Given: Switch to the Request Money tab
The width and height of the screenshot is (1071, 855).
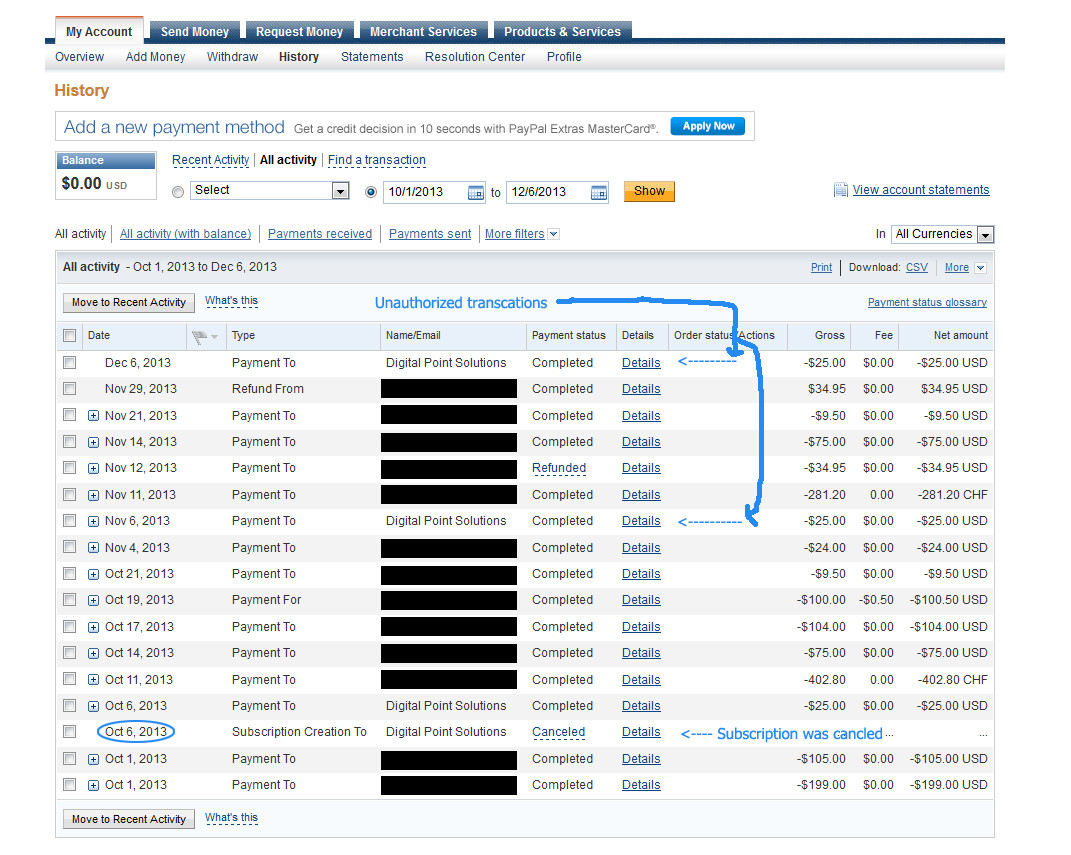Looking at the screenshot, I should point(299,31).
